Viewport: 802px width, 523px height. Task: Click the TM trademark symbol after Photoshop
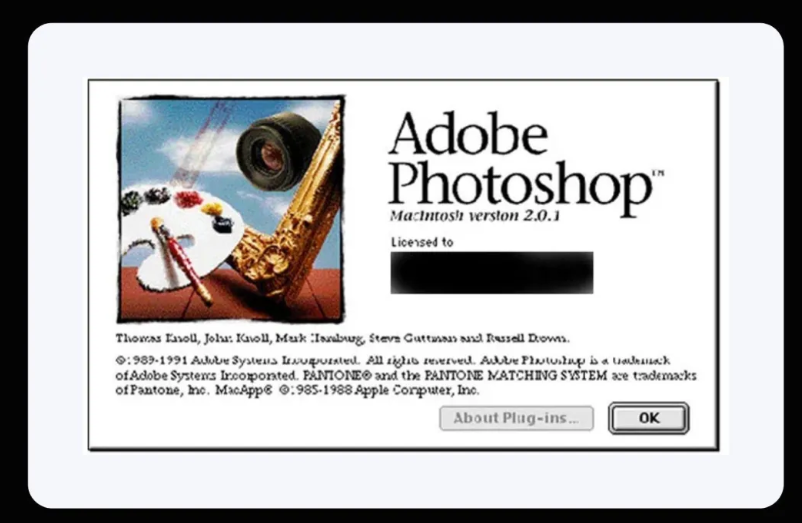(x=658, y=174)
